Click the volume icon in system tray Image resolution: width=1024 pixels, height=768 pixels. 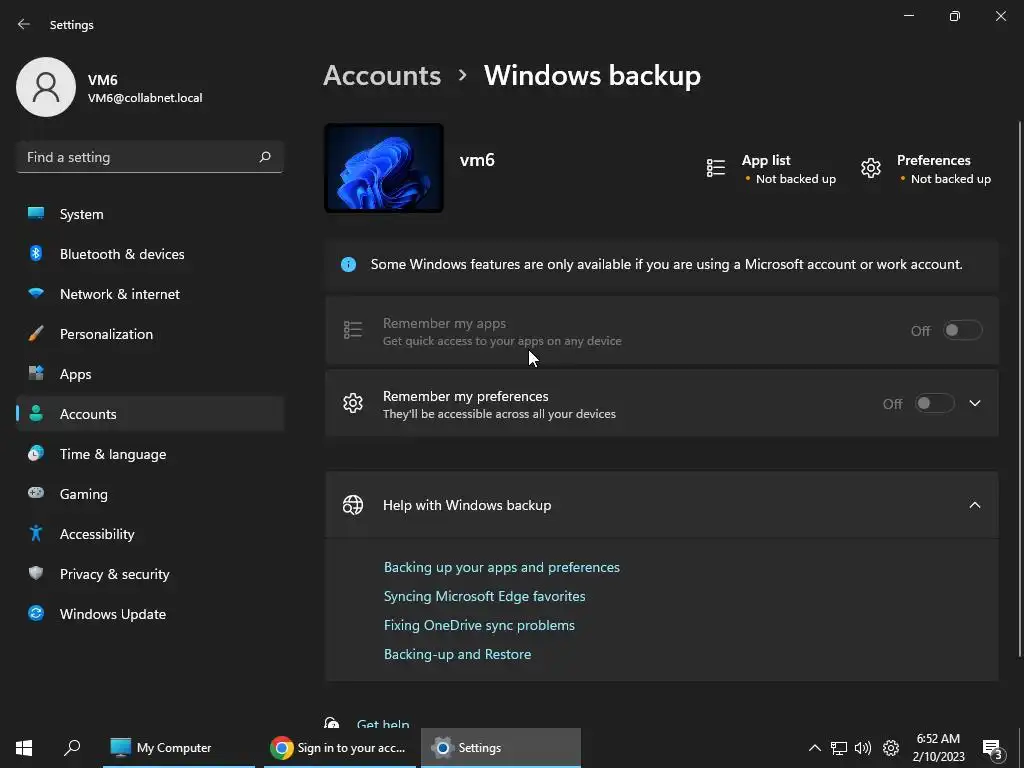pos(863,748)
